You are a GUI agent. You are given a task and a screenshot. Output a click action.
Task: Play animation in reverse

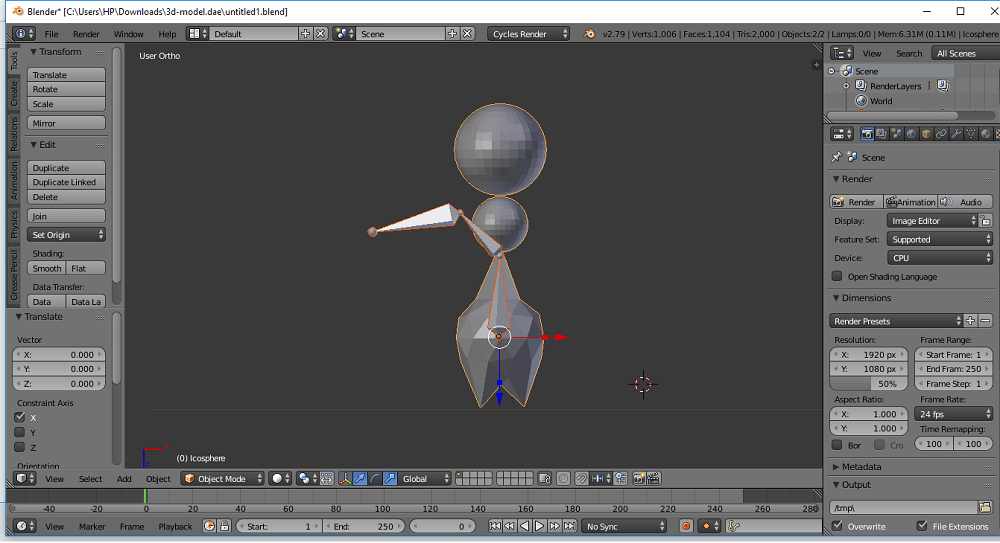click(524, 526)
